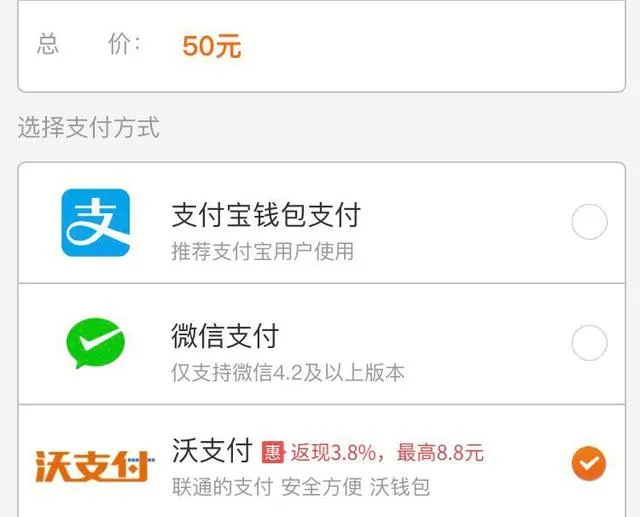Image resolution: width=640 pixels, height=517 pixels.
Task: Open the 返现3.8% cashback promo text
Action: click(333, 453)
